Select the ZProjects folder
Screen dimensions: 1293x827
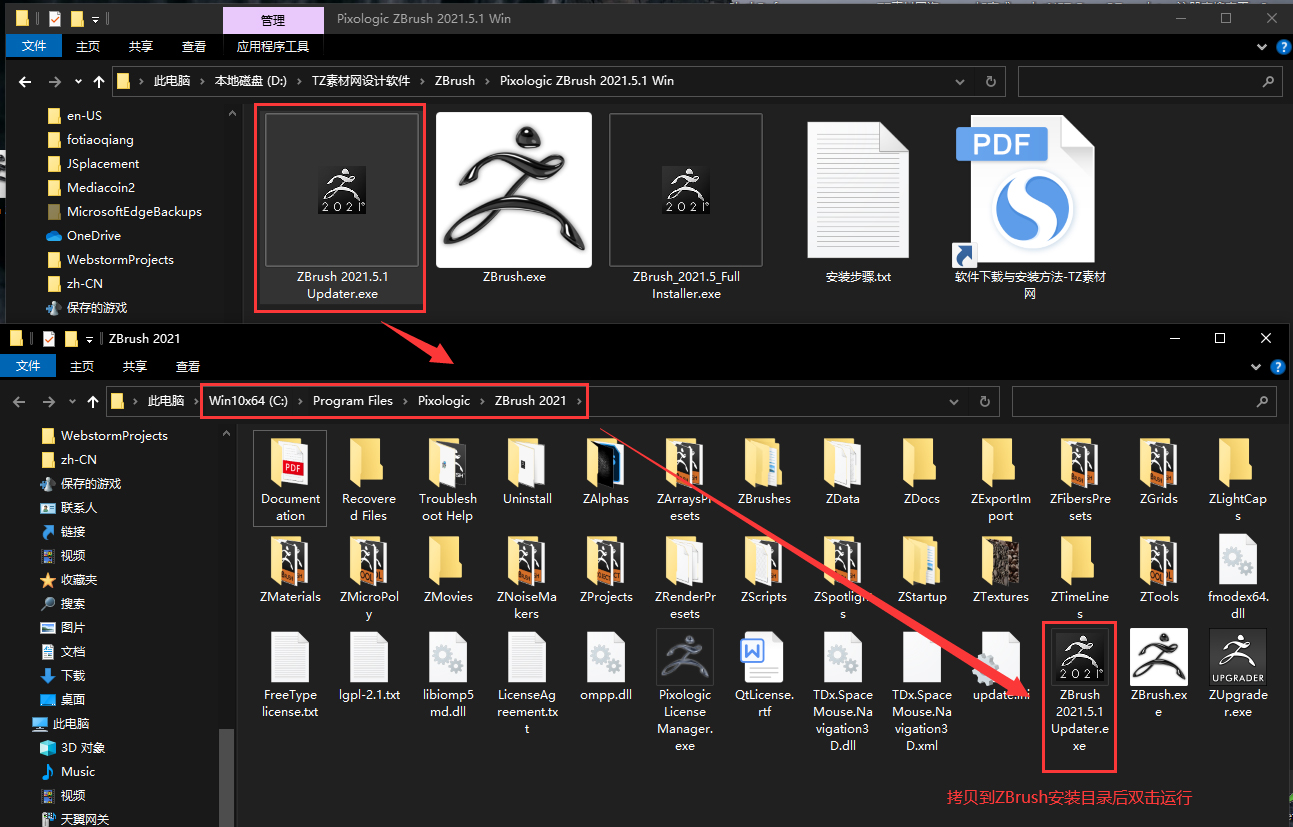coord(607,570)
